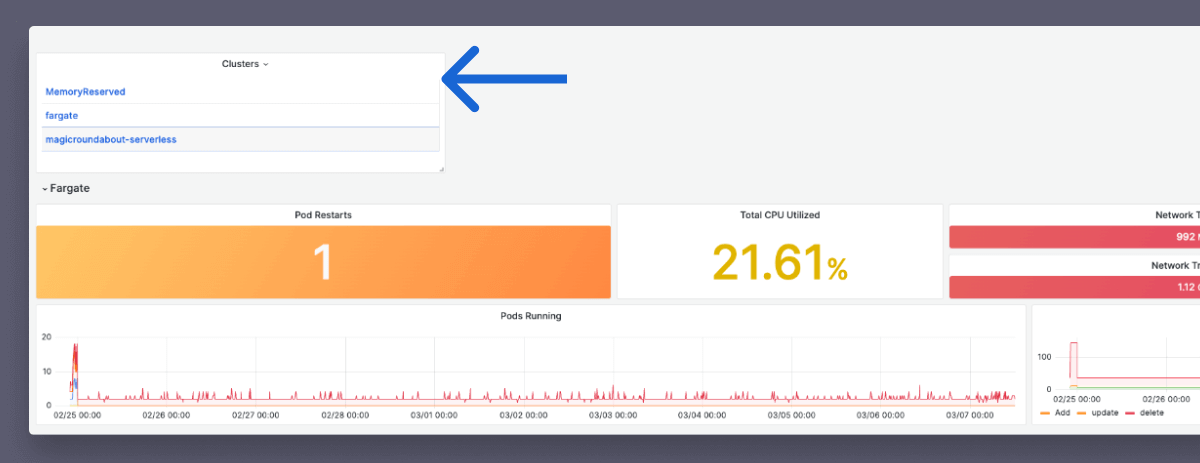Toggle the update series in legend

pos(1105,413)
